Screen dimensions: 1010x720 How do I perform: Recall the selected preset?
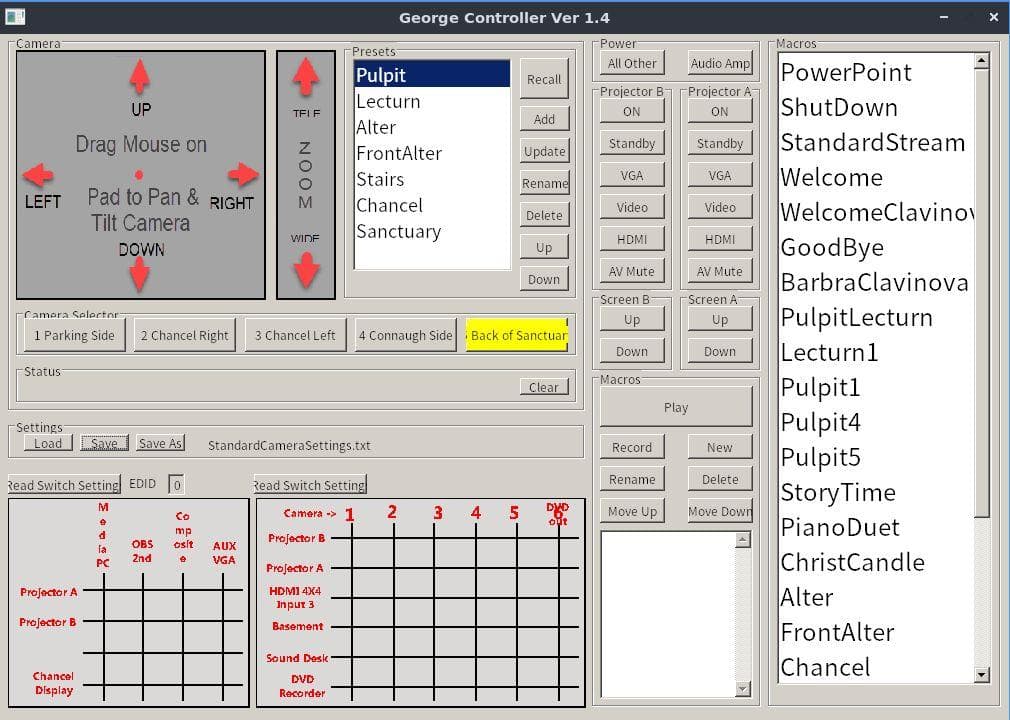pyautogui.click(x=544, y=79)
